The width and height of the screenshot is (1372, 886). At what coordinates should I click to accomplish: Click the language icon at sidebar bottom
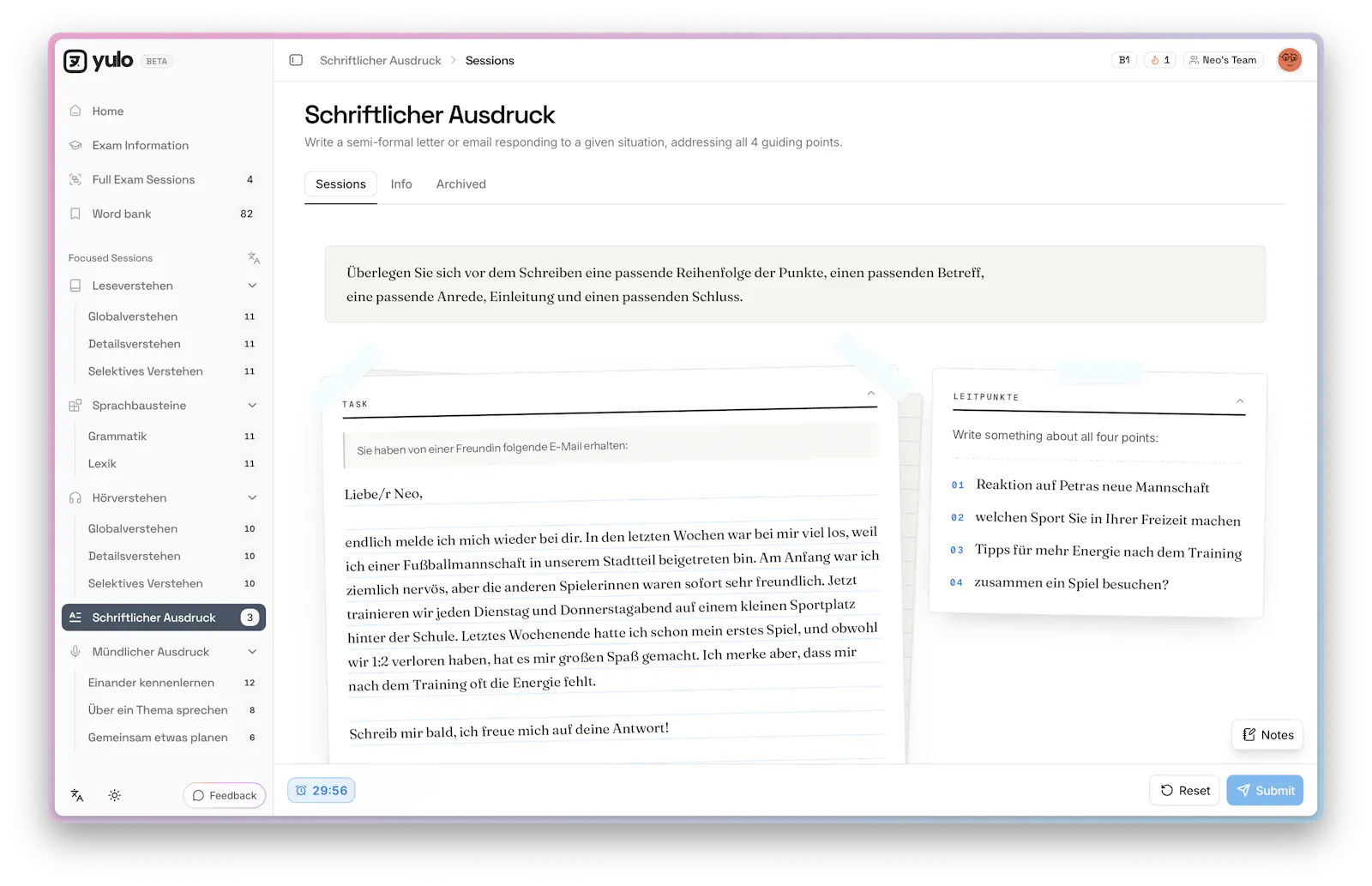[x=77, y=795]
